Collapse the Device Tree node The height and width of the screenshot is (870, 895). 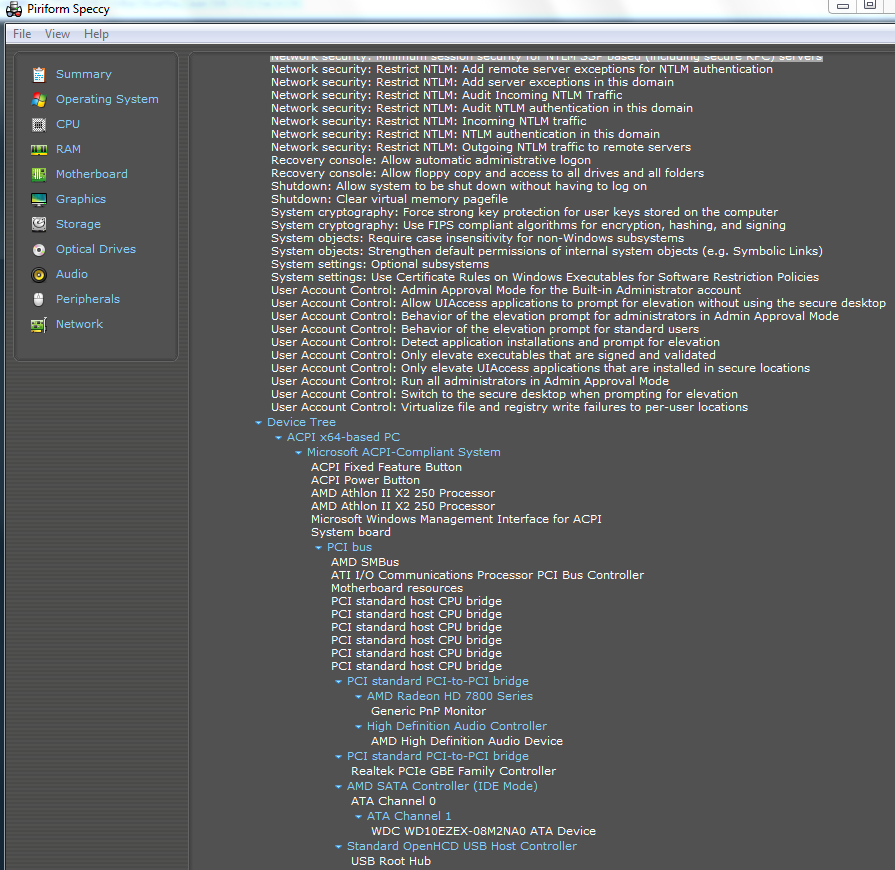259,422
